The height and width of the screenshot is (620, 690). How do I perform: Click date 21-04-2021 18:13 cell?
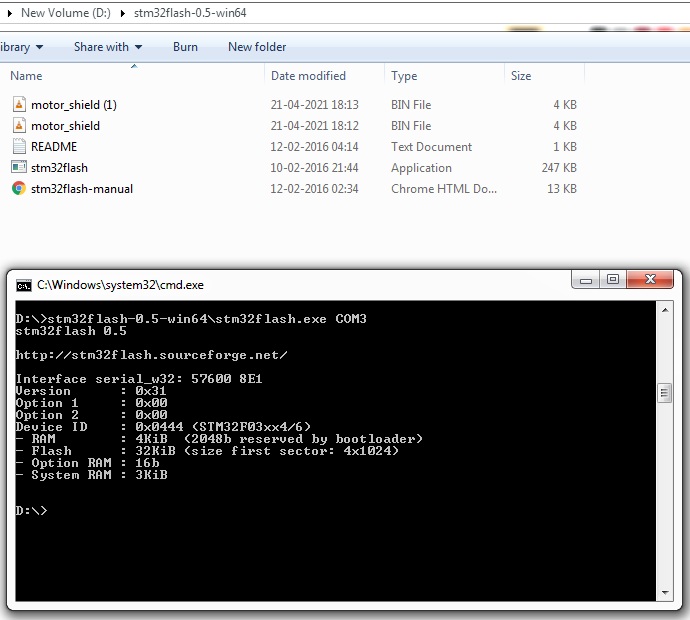tap(315, 105)
